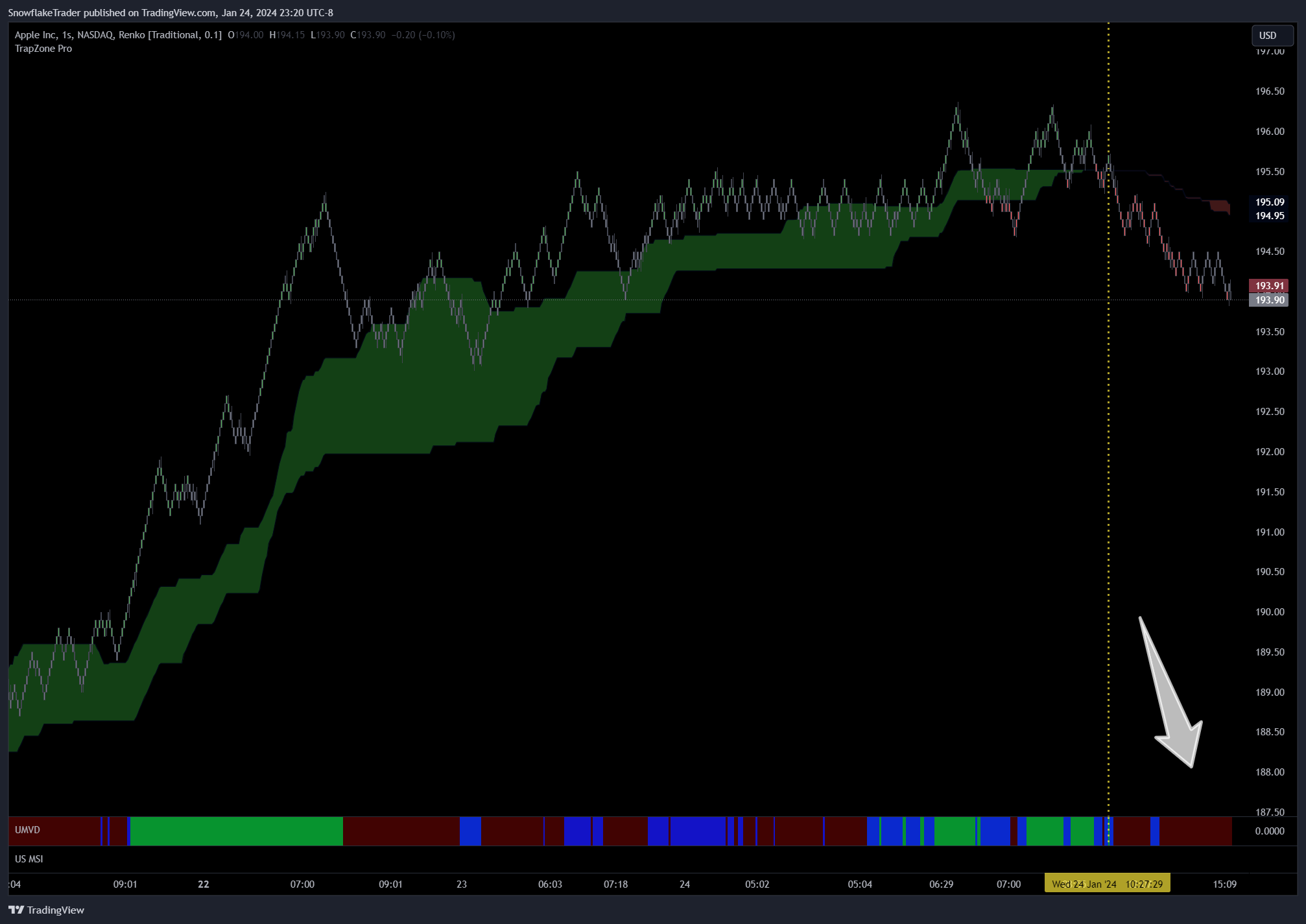Click the 194.95 price label
Image resolution: width=1306 pixels, height=924 pixels.
coord(1269,216)
